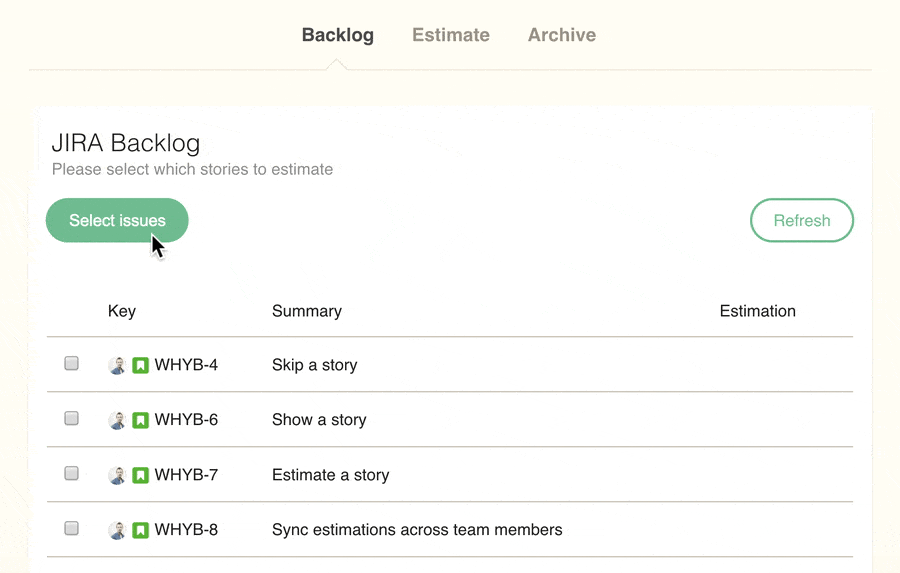Click the assignee avatar on WHYB-6 row
The image size is (900, 573).
(117, 420)
